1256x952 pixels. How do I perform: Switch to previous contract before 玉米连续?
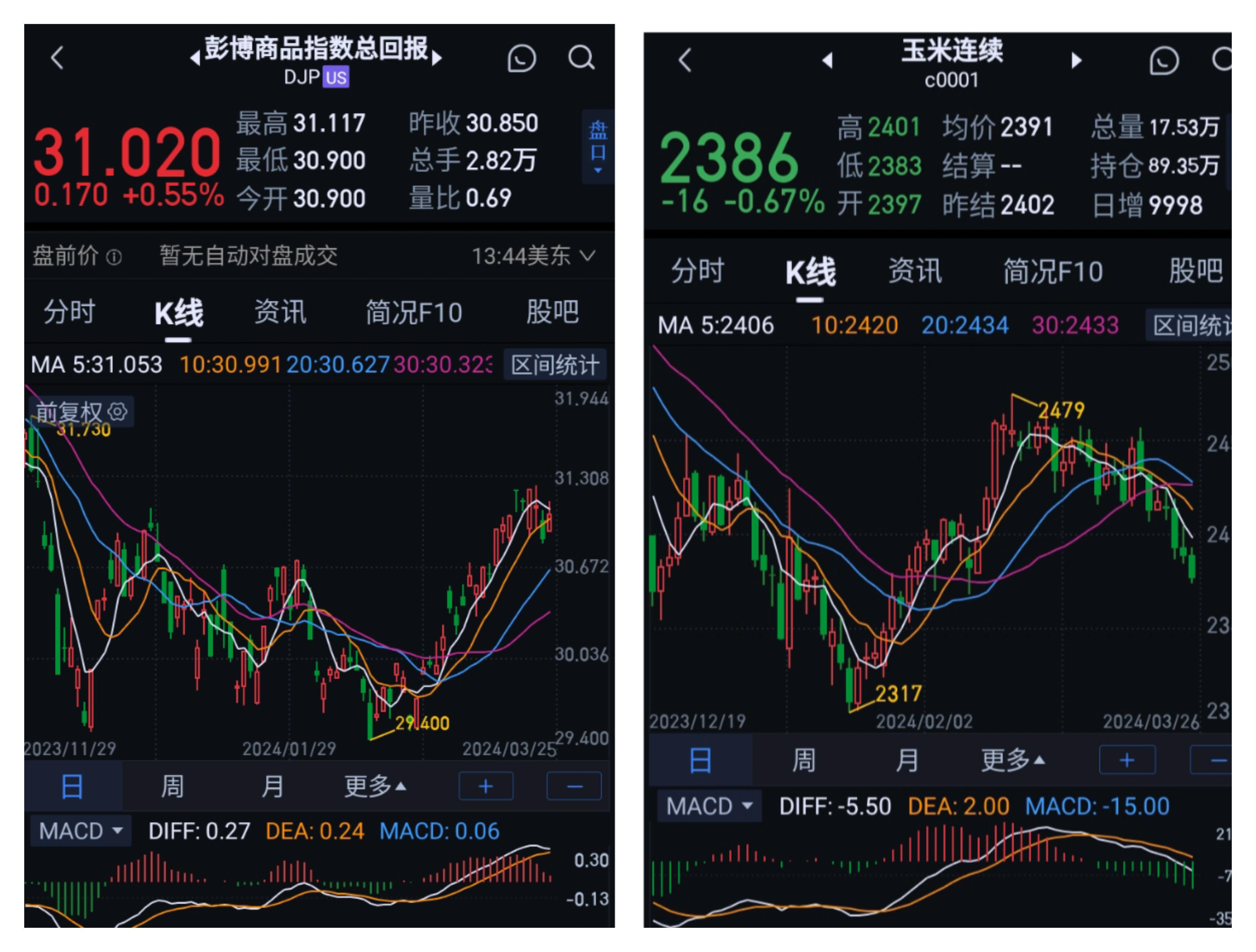tap(827, 60)
